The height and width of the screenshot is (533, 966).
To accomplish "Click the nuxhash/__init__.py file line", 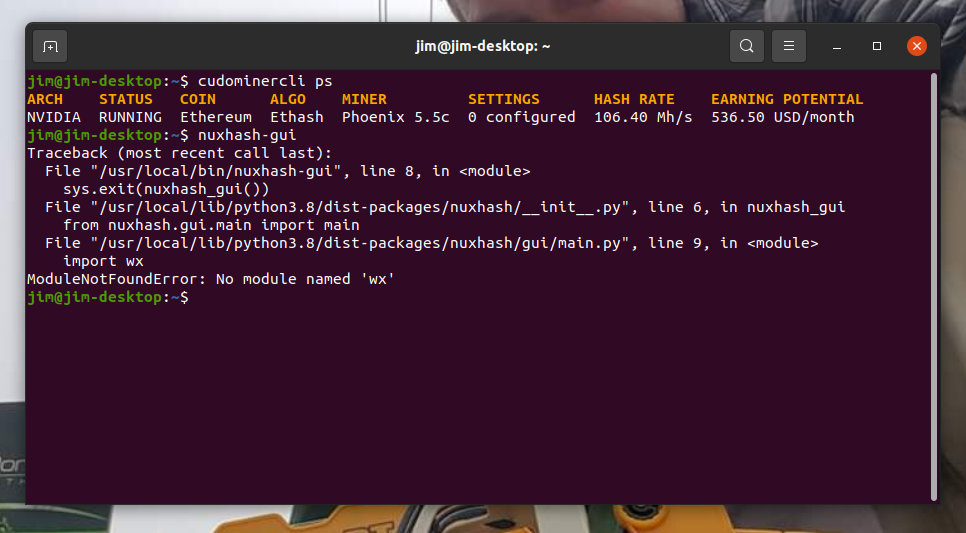I will coord(445,207).
